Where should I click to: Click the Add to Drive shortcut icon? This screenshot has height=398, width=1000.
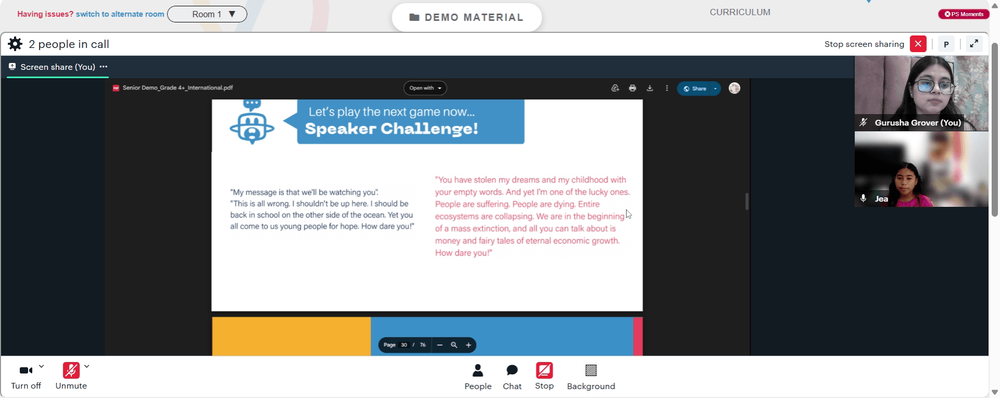click(615, 88)
